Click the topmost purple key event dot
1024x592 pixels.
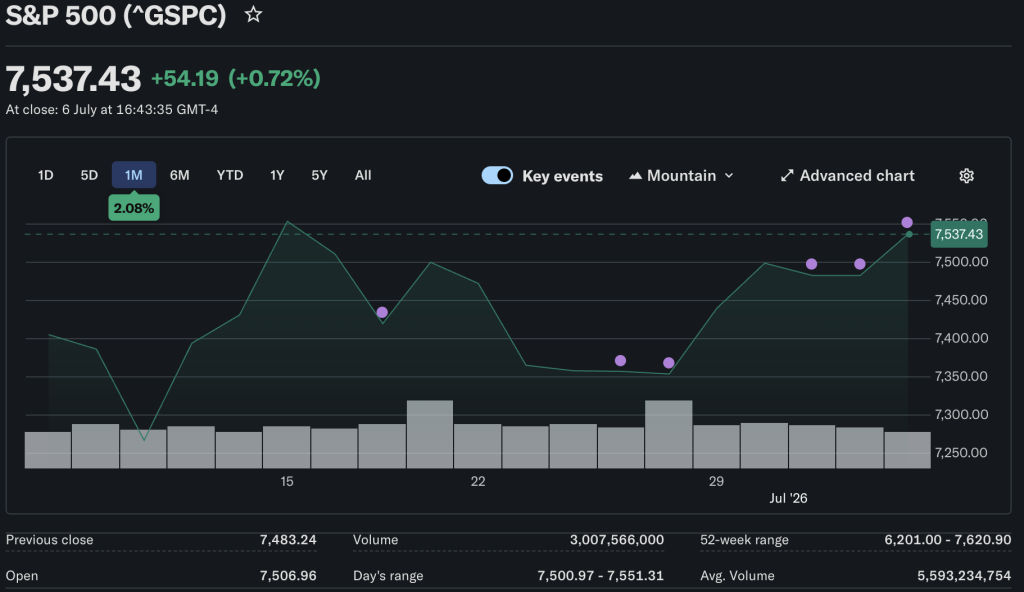[x=907, y=223]
